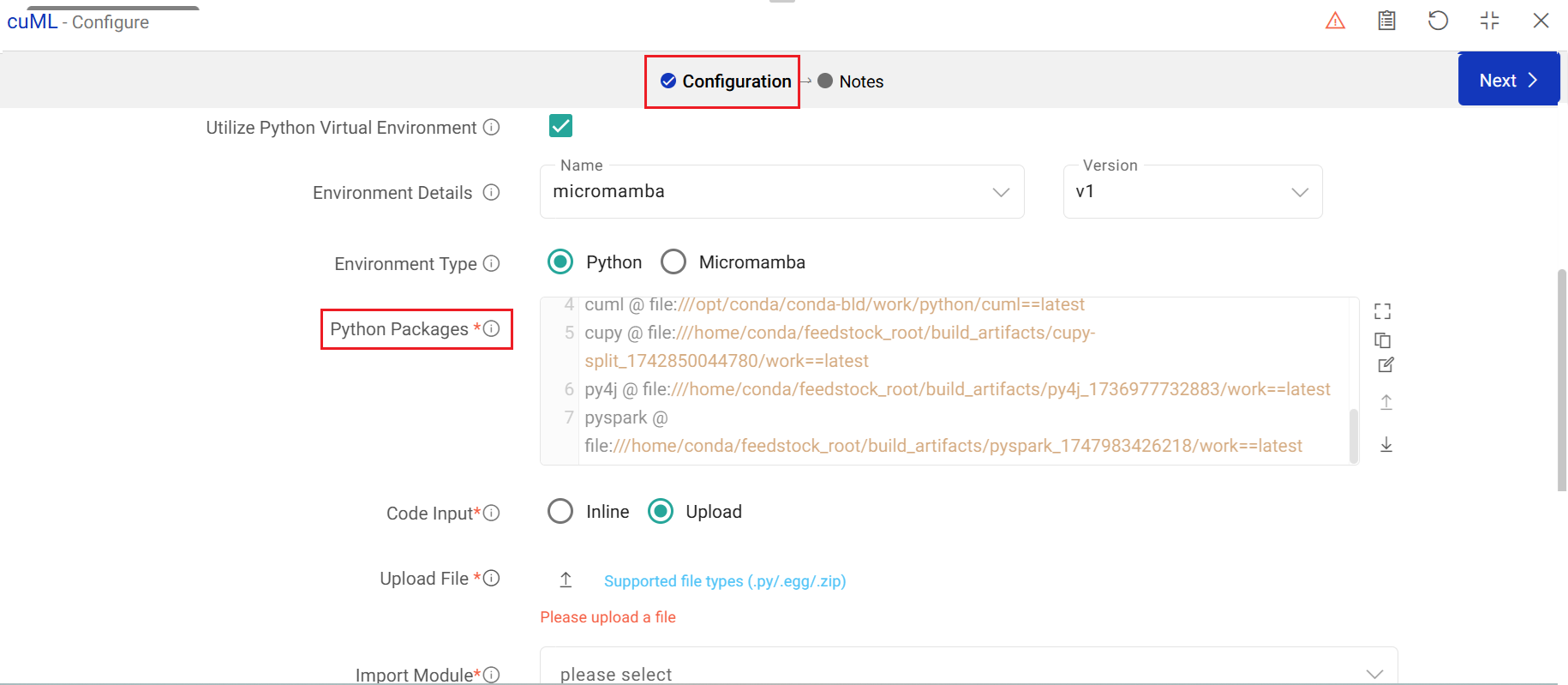Screen dimensions: 1568x685
Task: Select the Configuration step tab
Action: point(726,81)
